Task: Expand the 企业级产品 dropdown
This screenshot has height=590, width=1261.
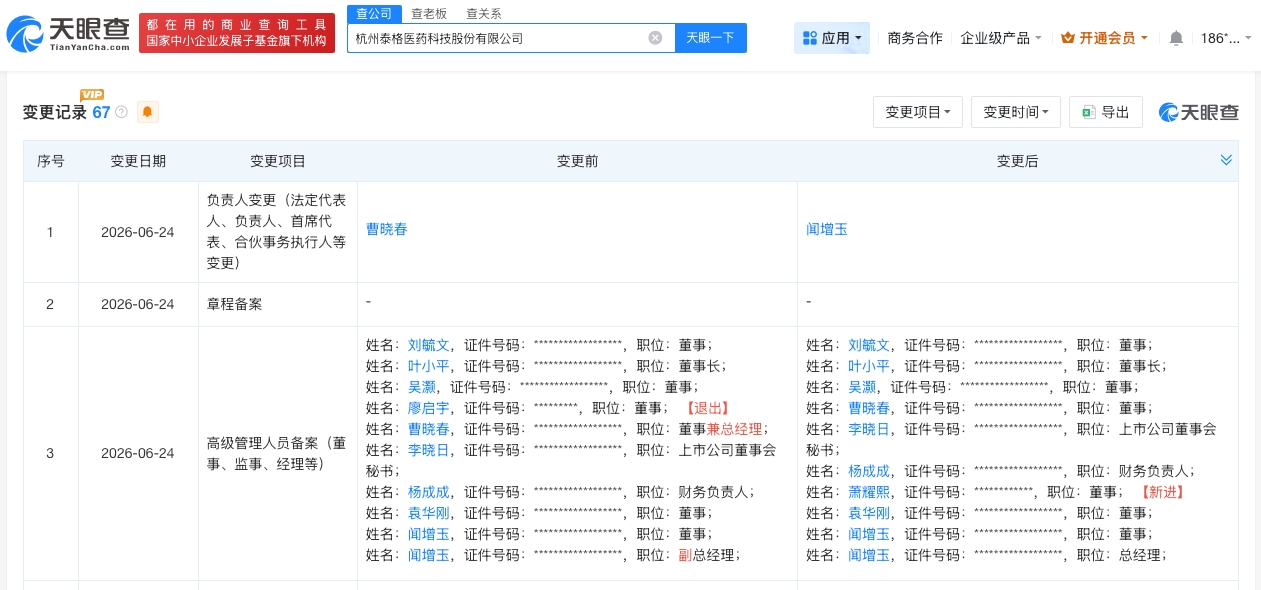Action: [x=1001, y=38]
